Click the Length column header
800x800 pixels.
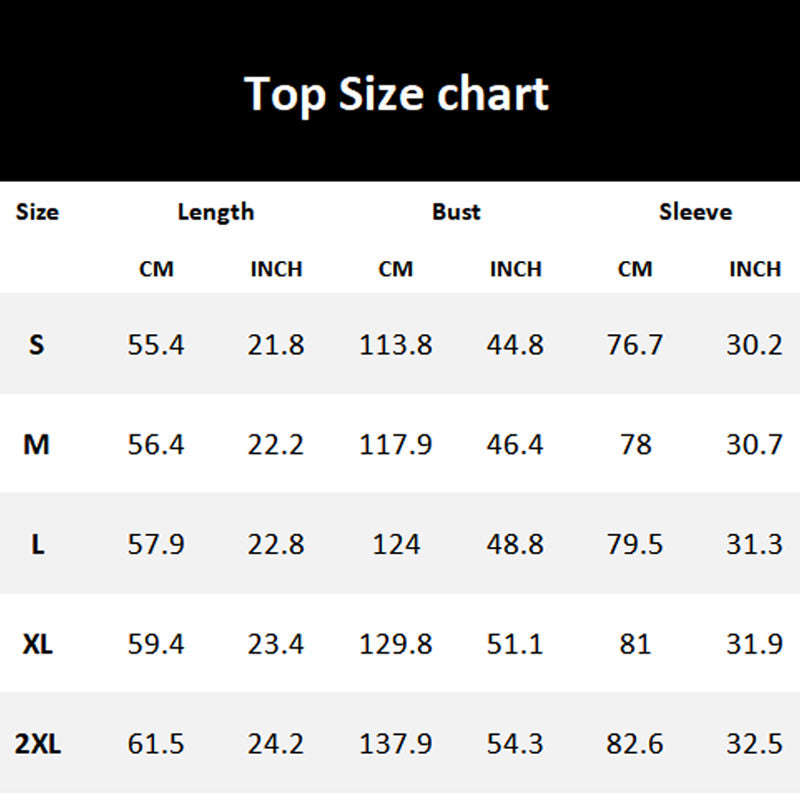click(x=216, y=212)
